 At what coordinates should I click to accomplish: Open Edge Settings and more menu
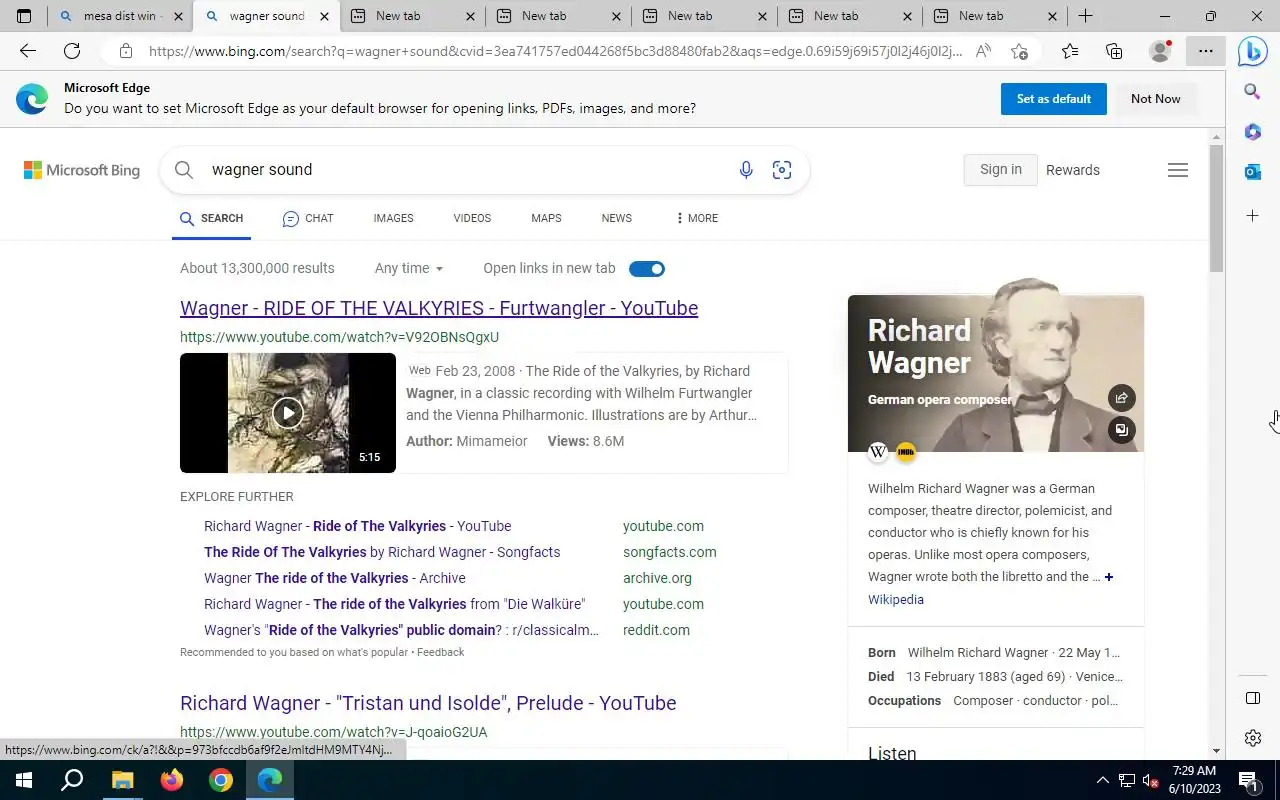[1206, 51]
